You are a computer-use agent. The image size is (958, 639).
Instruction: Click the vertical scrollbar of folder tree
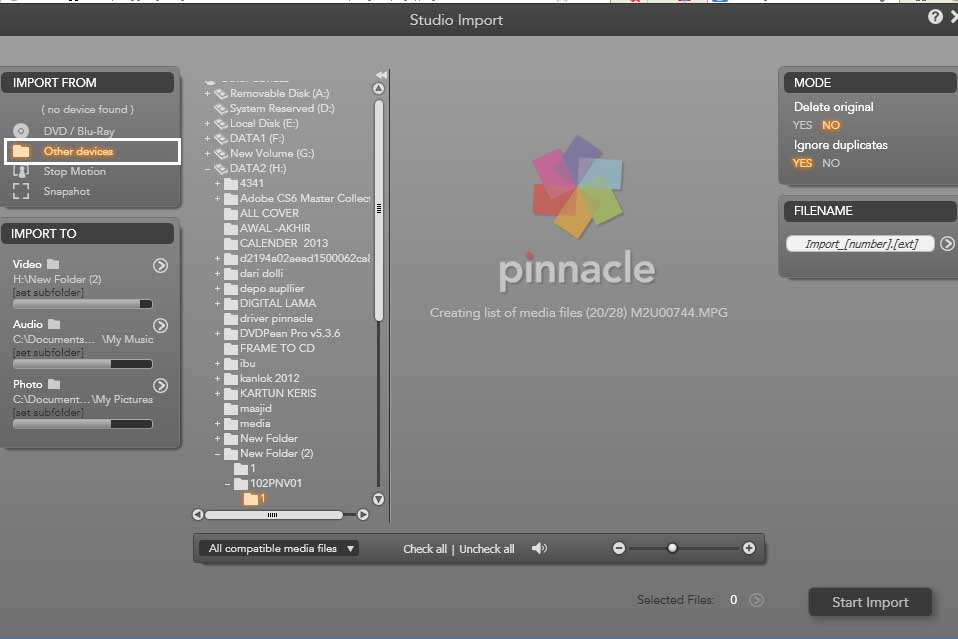pyautogui.click(x=379, y=210)
